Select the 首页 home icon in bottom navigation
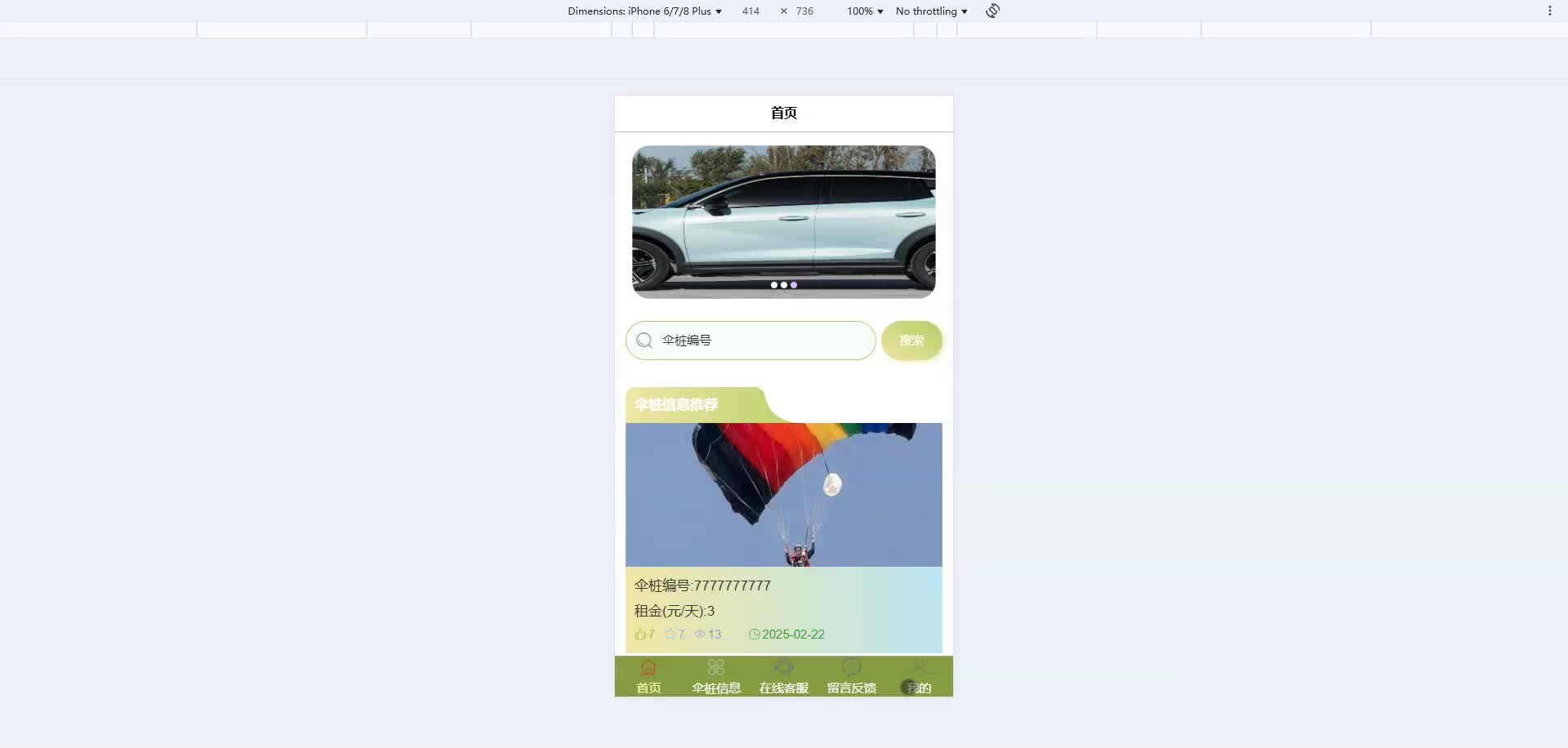 pyautogui.click(x=648, y=667)
